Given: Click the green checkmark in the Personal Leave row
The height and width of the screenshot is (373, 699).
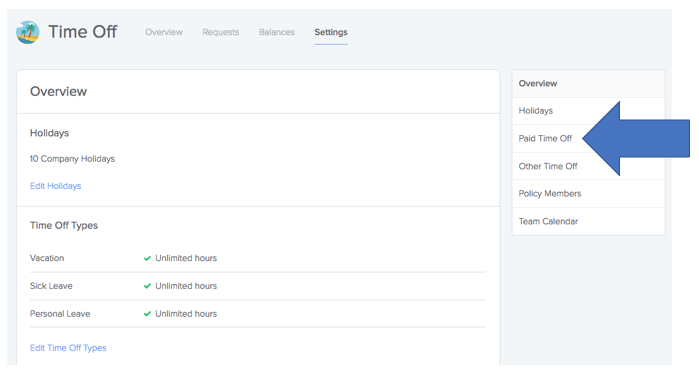Looking at the screenshot, I should pyautogui.click(x=147, y=314).
